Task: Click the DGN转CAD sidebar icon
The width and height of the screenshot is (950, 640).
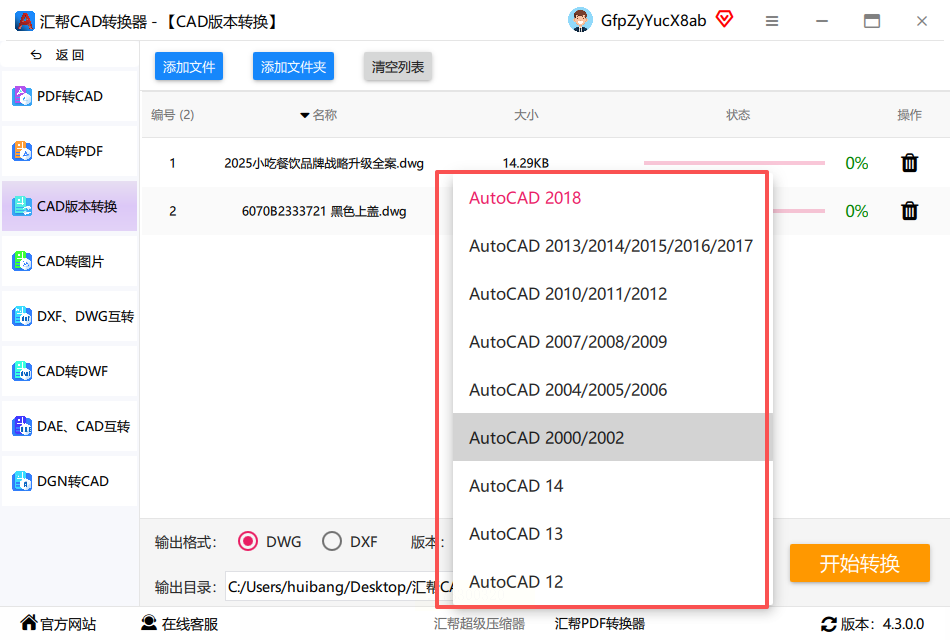Action: pos(22,481)
